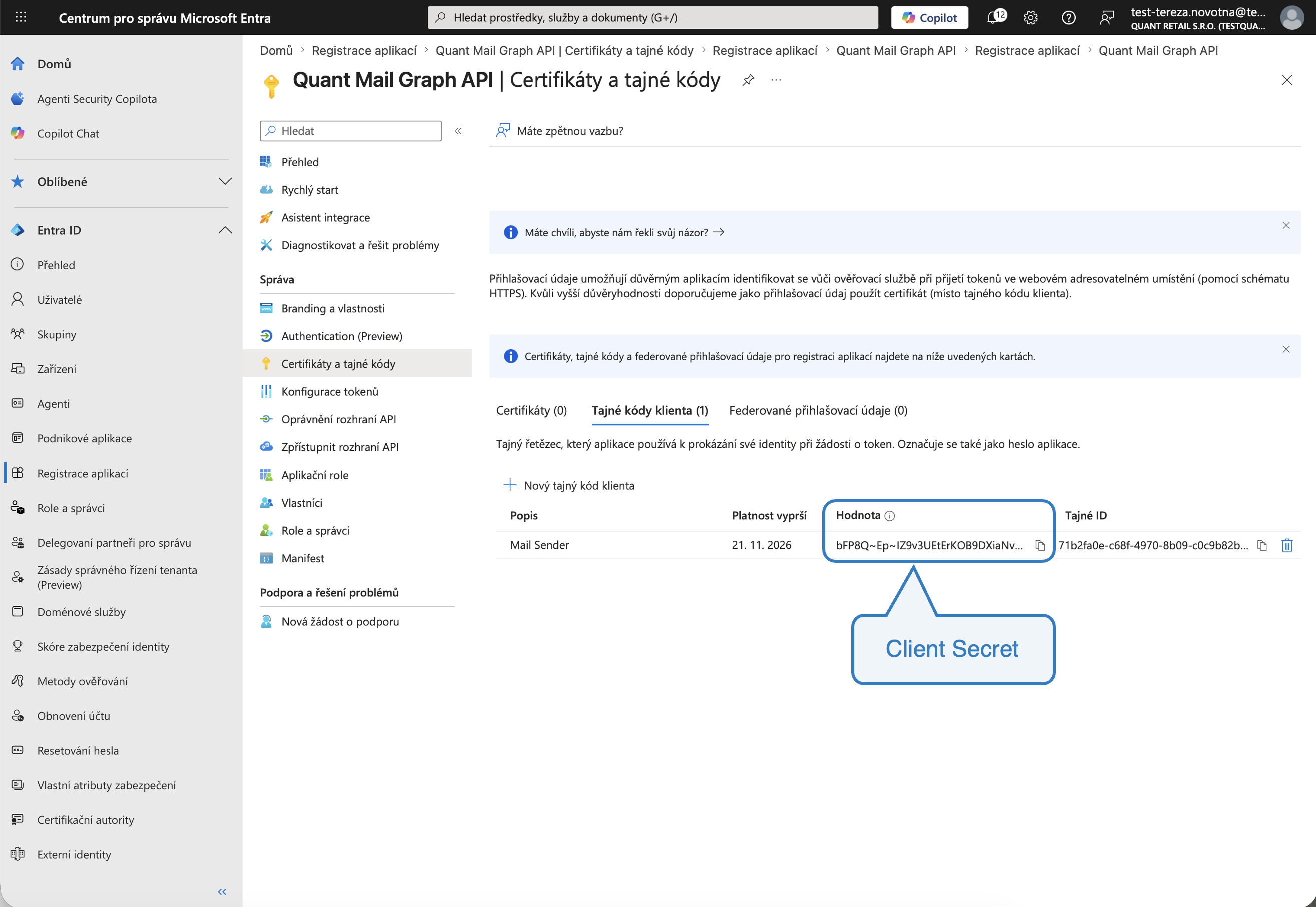This screenshot has width=1316, height=907.
Task: Copy the Hodnota secret value
Action: point(1039,545)
